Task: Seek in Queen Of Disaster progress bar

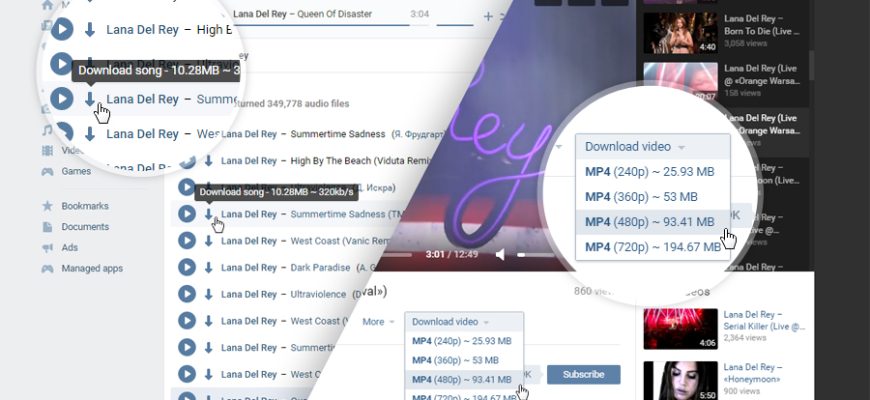Action: [331, 25]
